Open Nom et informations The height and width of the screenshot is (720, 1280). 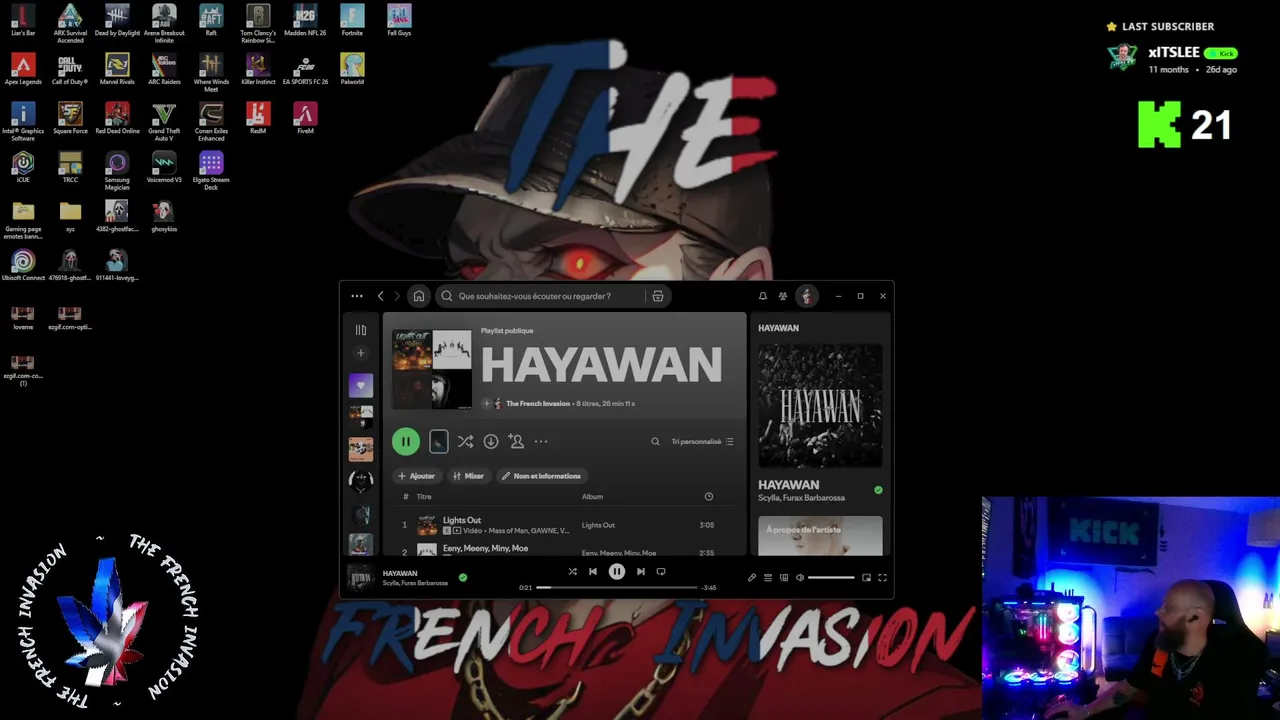(x=541, y=476)
